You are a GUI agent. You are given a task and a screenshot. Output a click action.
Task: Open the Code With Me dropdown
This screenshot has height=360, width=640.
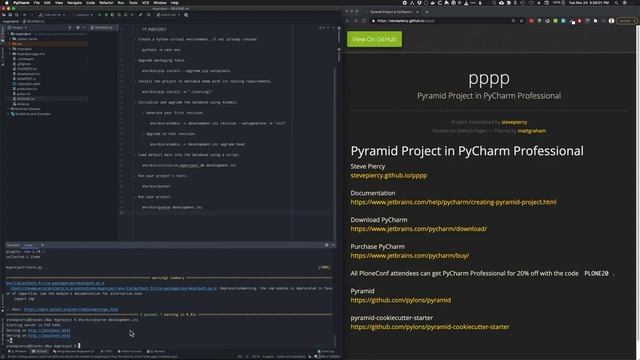(52, 15)
